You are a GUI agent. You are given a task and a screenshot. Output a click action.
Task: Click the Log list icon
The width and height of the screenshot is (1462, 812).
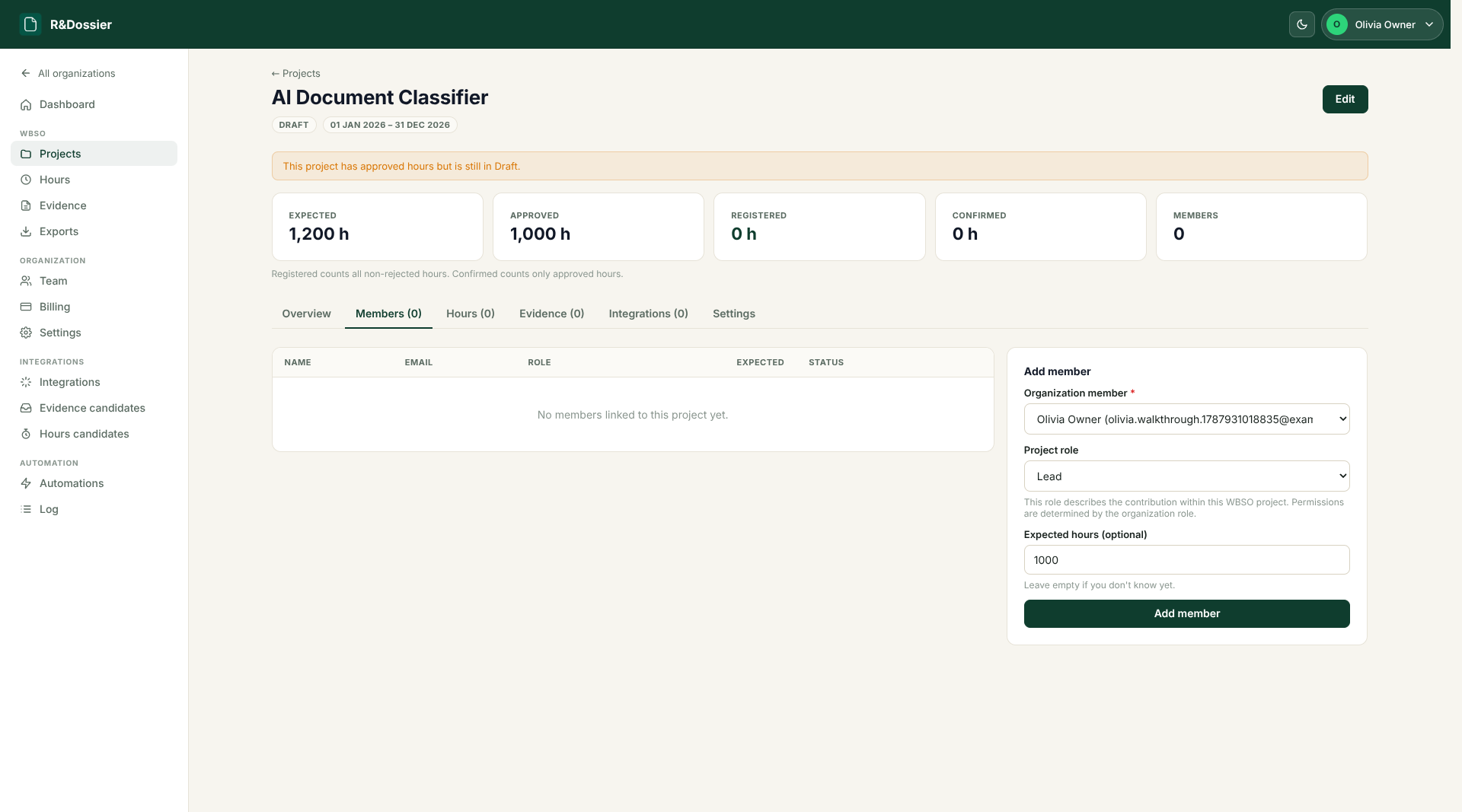[x=26, y=509]
